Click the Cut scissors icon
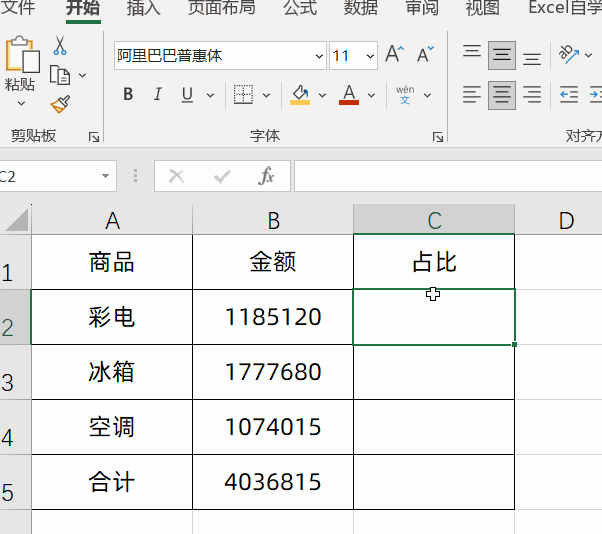The width and height of the screenshot is (602, 534). 60,46
